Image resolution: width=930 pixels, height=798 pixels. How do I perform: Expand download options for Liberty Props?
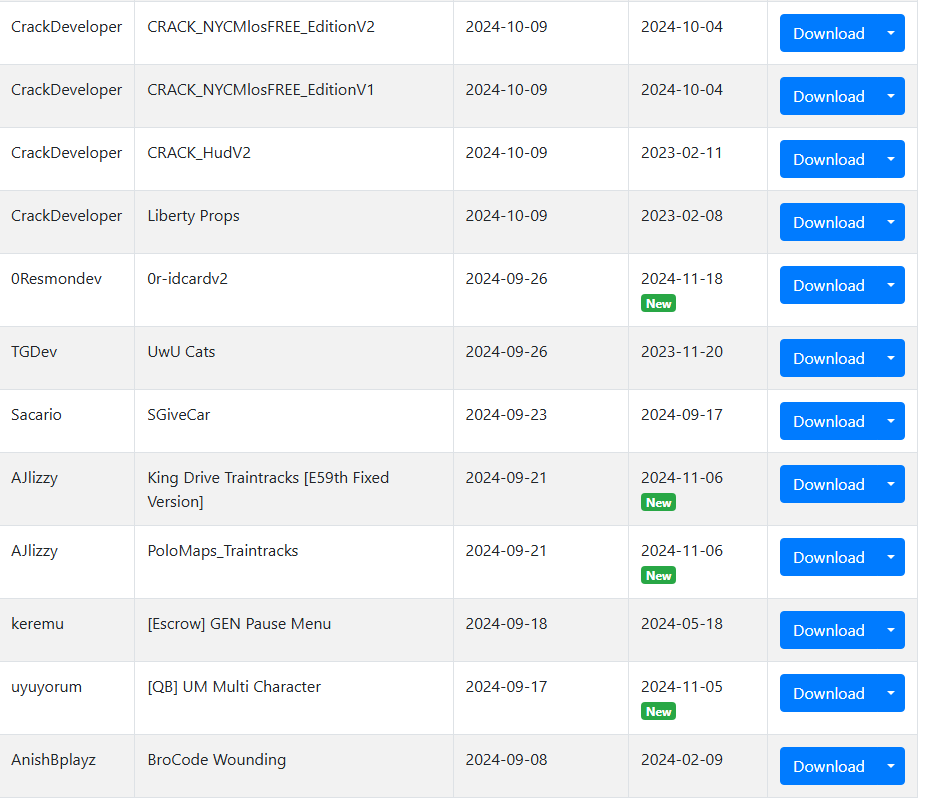[x=891, y=222]
